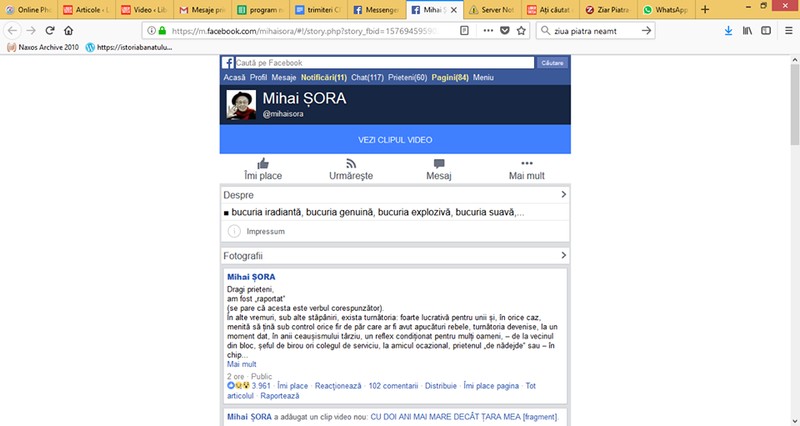Open the Firefox hamburger menu
This screenshot has width=800, height=426.
click(788, 31)
